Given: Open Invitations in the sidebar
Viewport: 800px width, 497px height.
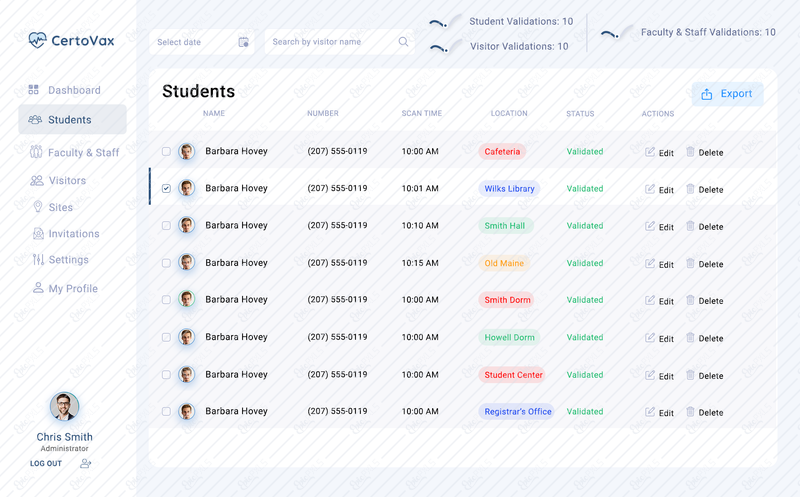Looking at the screenshot, I should point(66,234).
